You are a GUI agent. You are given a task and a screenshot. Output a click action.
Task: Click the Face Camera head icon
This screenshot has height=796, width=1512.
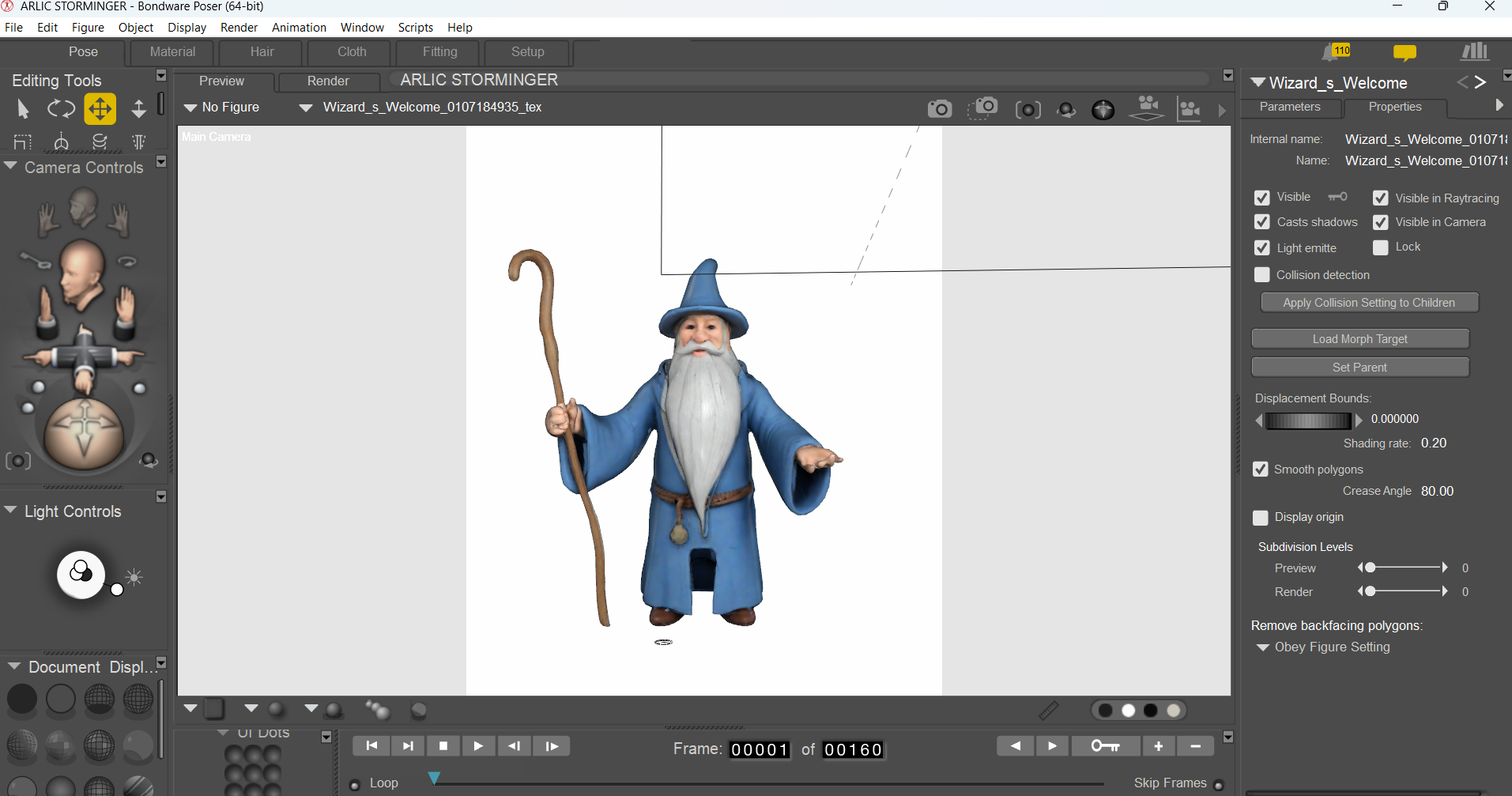(83, 208)
